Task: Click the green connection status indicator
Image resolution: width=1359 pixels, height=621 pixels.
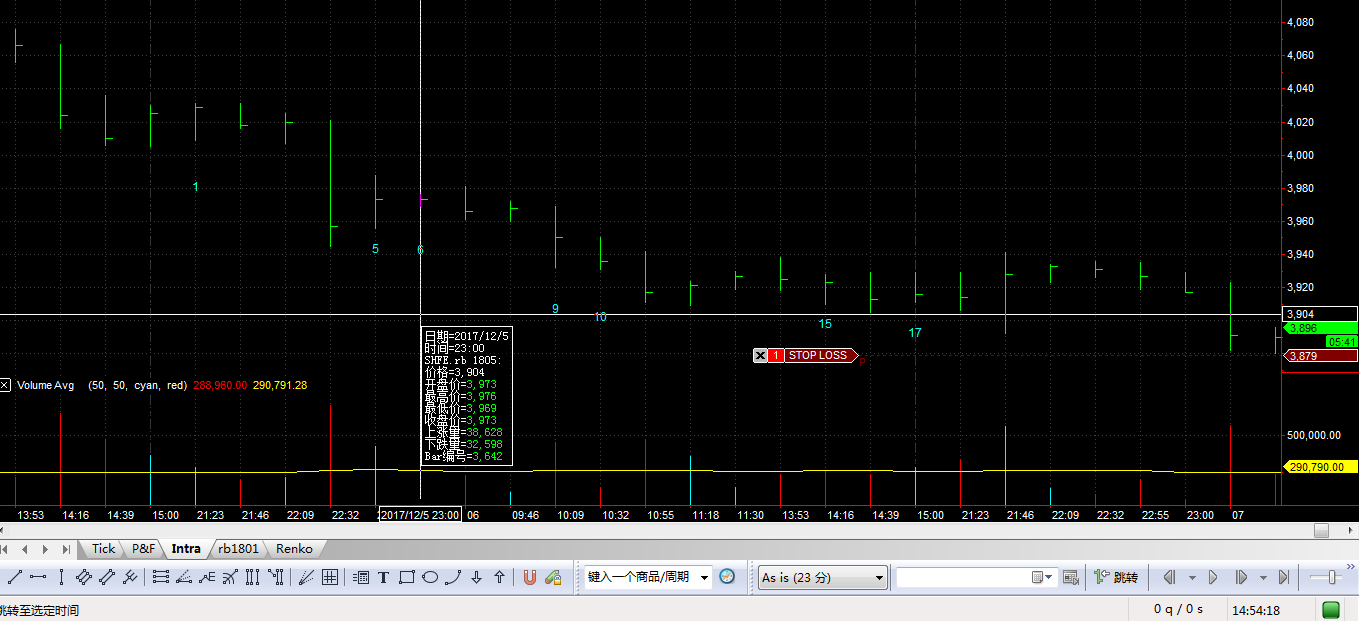Action: tap(1331, 609)
